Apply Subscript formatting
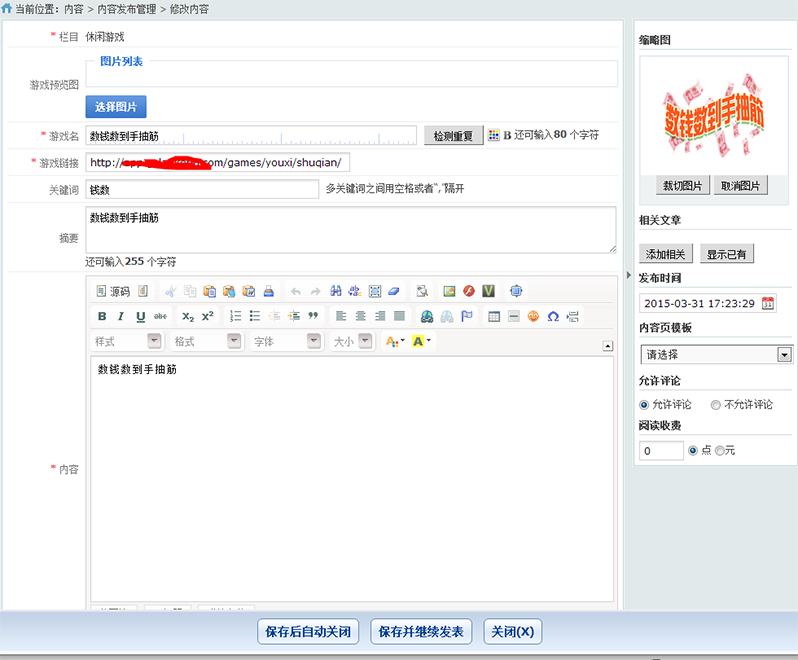 (188, 317)
